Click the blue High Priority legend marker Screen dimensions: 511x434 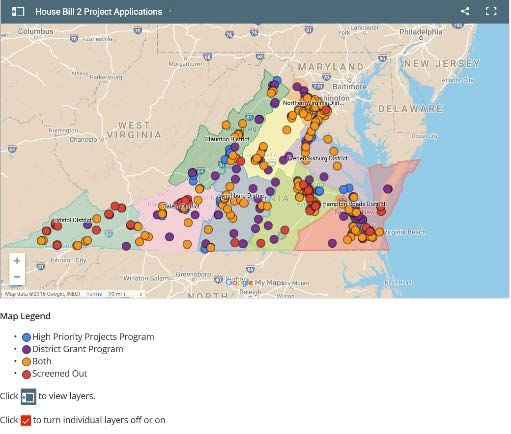click(26, 337)
